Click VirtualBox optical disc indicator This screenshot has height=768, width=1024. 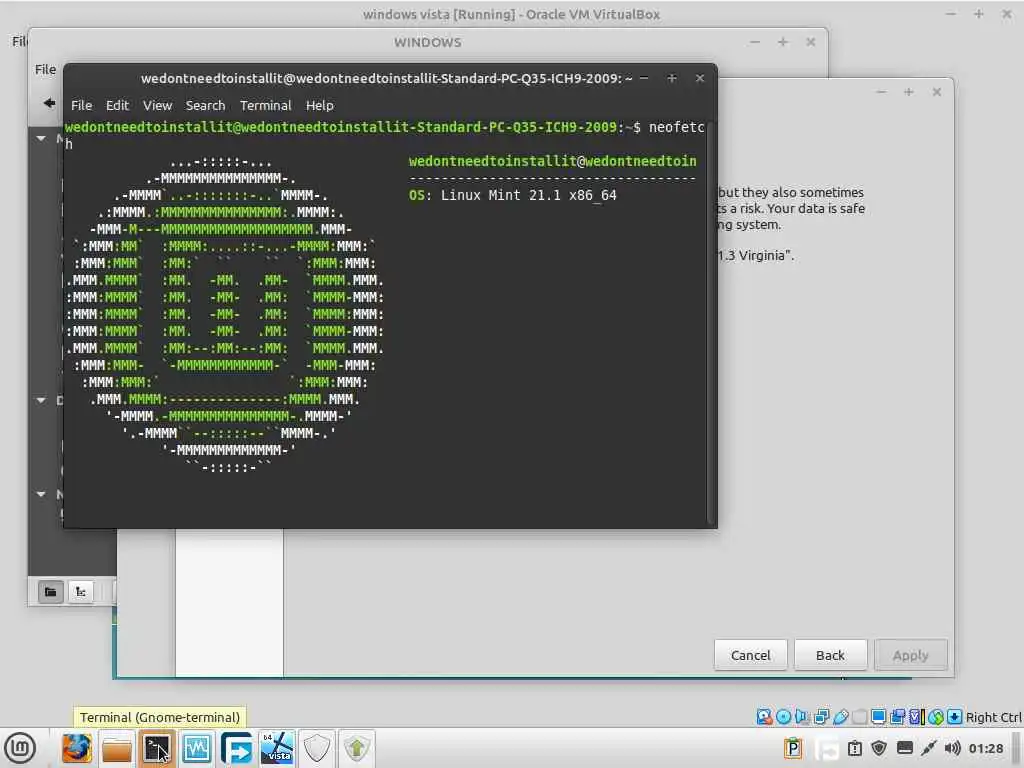pos(783,717)
